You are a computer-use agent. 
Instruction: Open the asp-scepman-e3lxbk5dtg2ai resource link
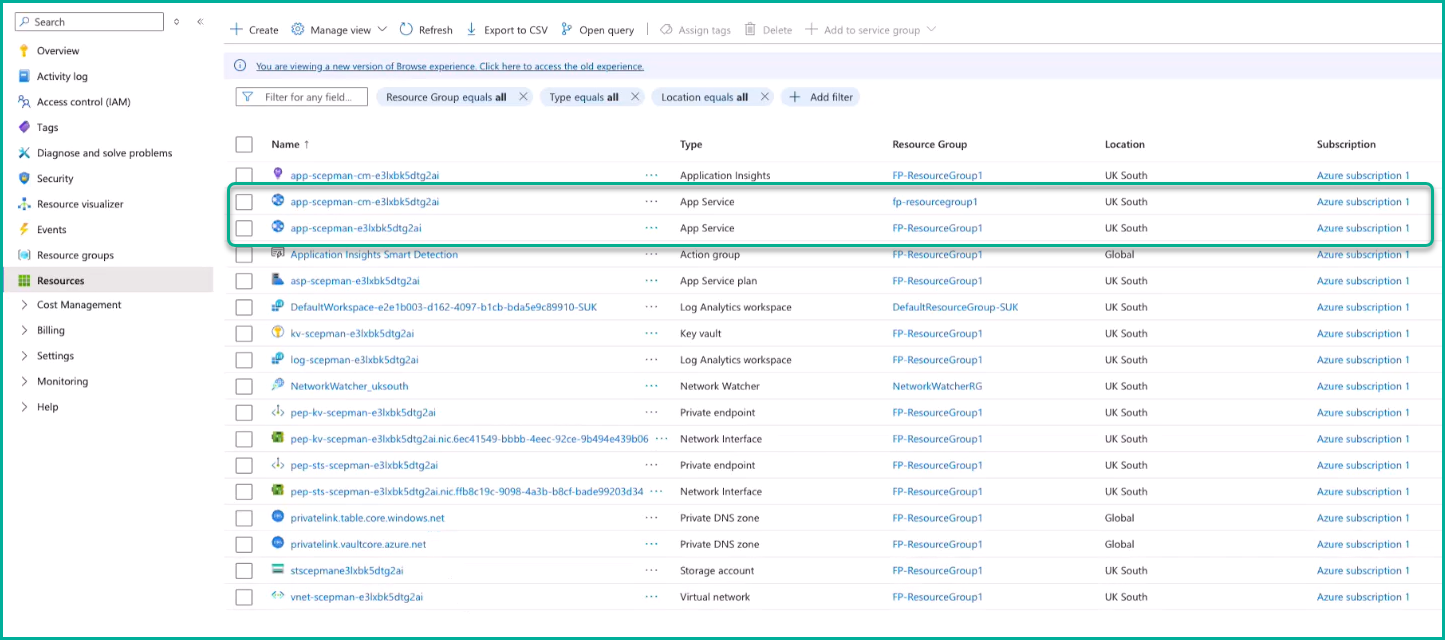point(355,281)
